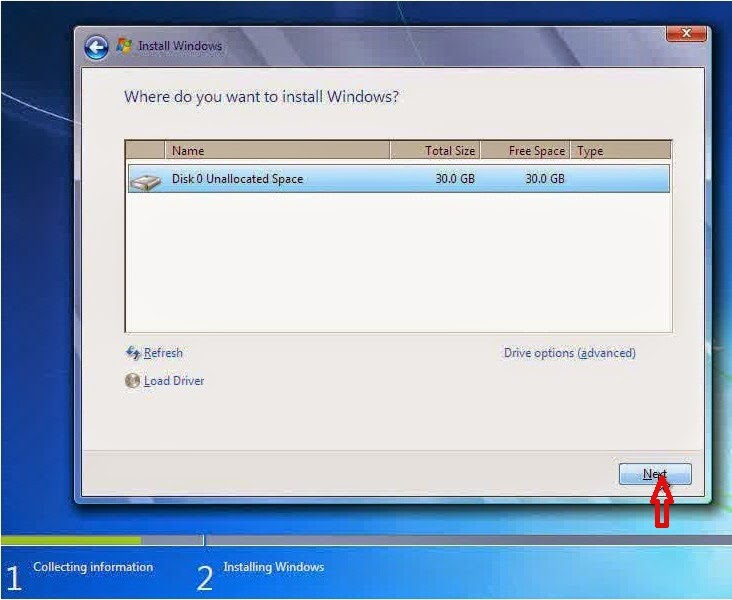Sort by the Total Size column header
Screen dimensions: 732x600
point(435,150)
